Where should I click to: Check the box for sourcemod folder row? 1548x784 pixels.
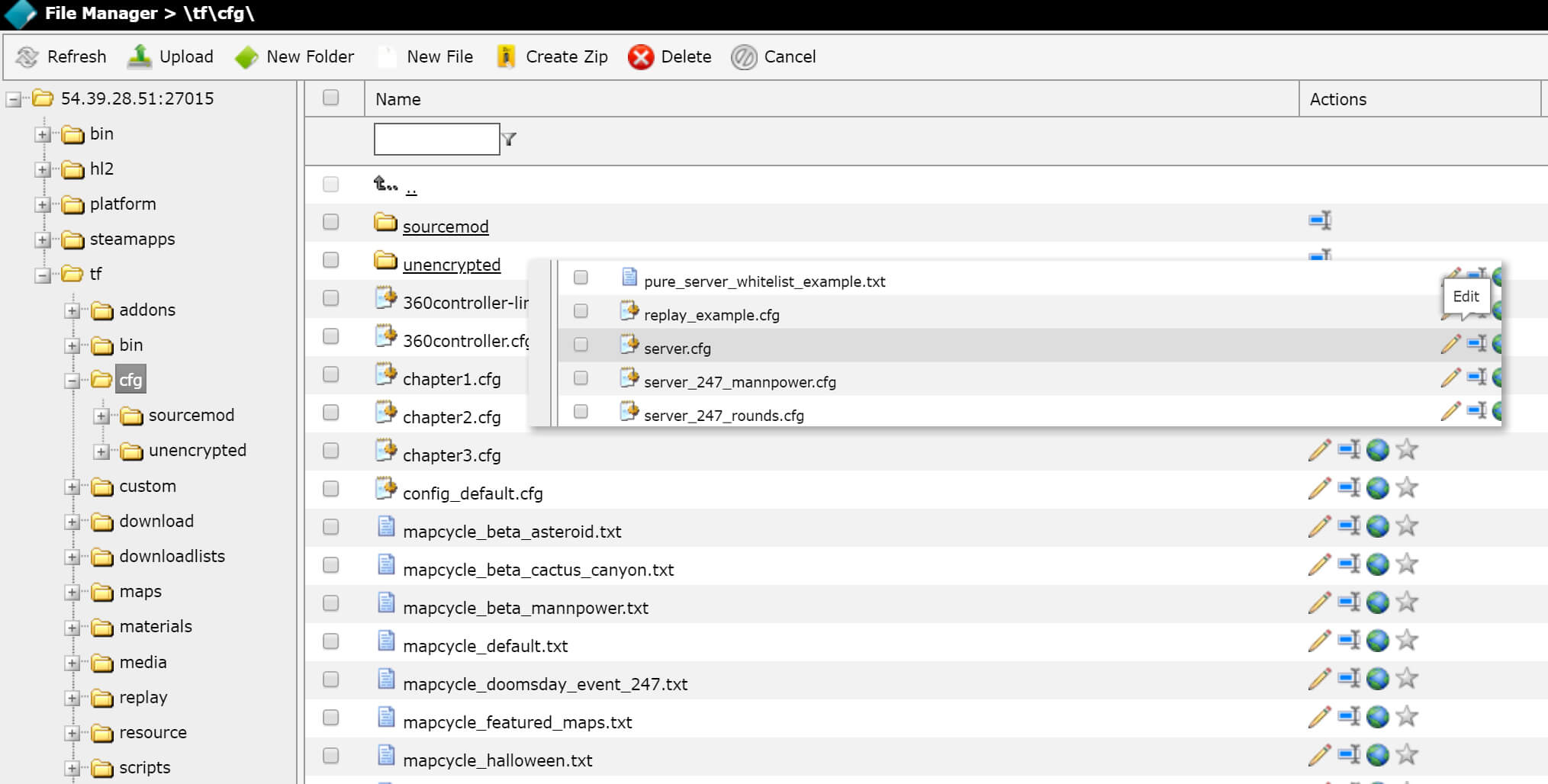pos(330,222)
